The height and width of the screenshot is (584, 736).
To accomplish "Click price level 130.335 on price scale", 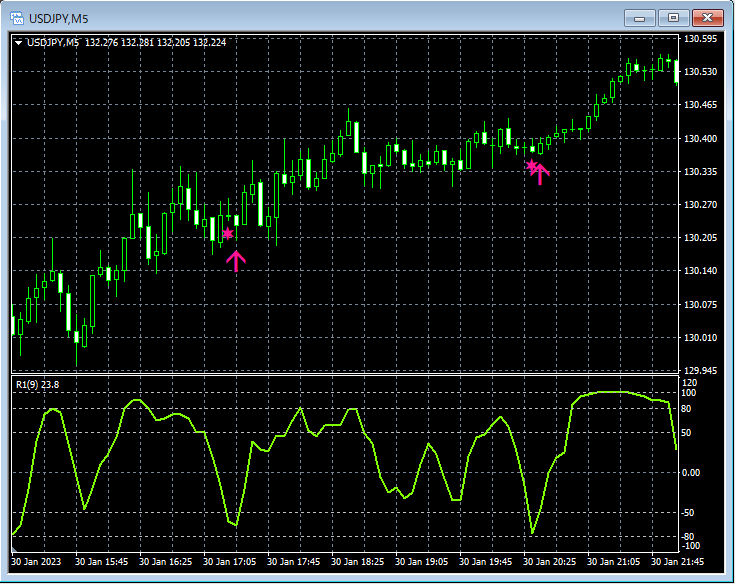I will [x=700, y=171].
